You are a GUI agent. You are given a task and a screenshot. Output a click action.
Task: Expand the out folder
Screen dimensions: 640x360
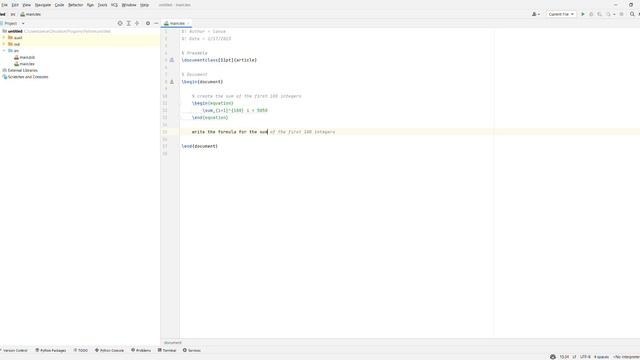click(x=4, y=44)
